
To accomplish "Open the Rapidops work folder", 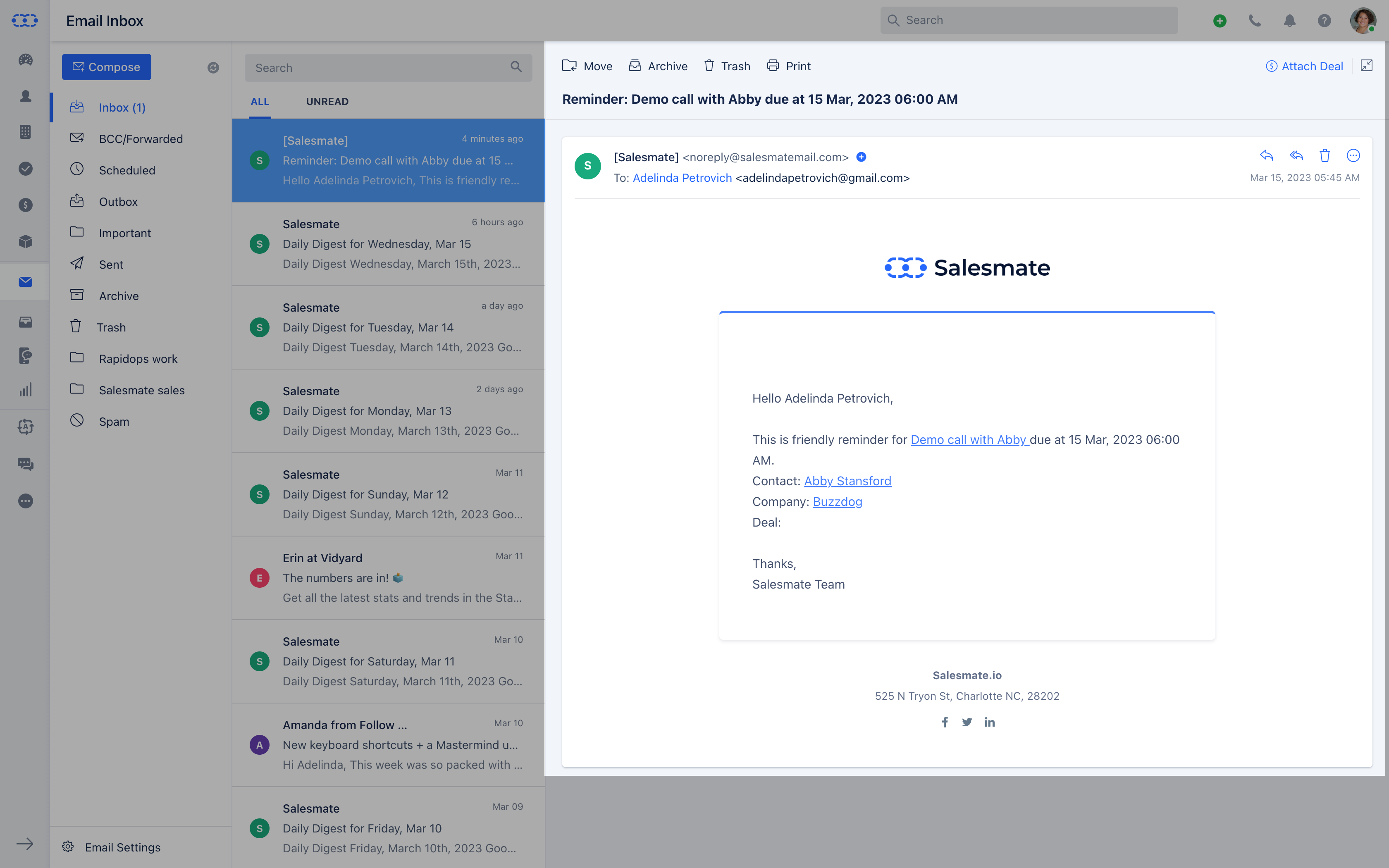I will click(141, 359).
